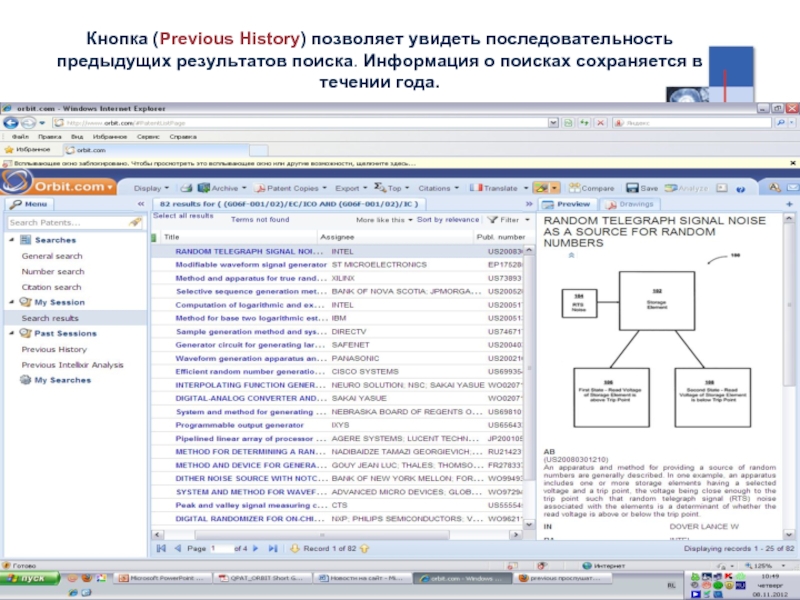800x600 pixels.
Task: Click the next record up-arrow icon
Action: point(364,548)
